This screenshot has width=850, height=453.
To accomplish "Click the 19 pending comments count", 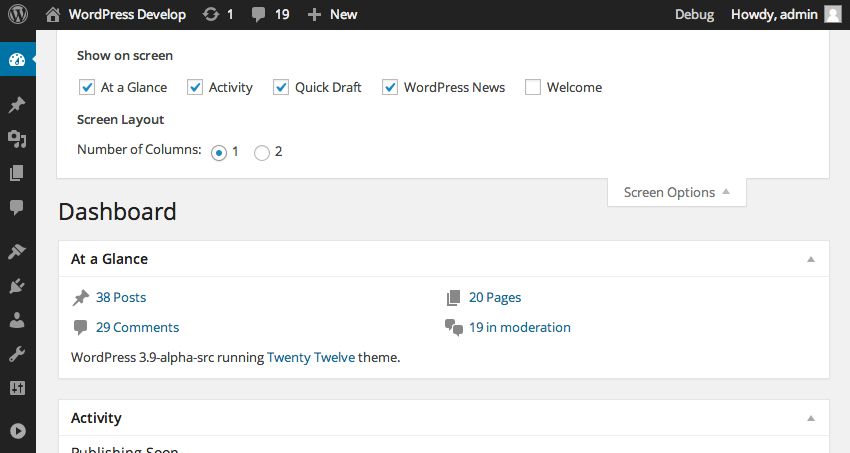I will [282, 15].
